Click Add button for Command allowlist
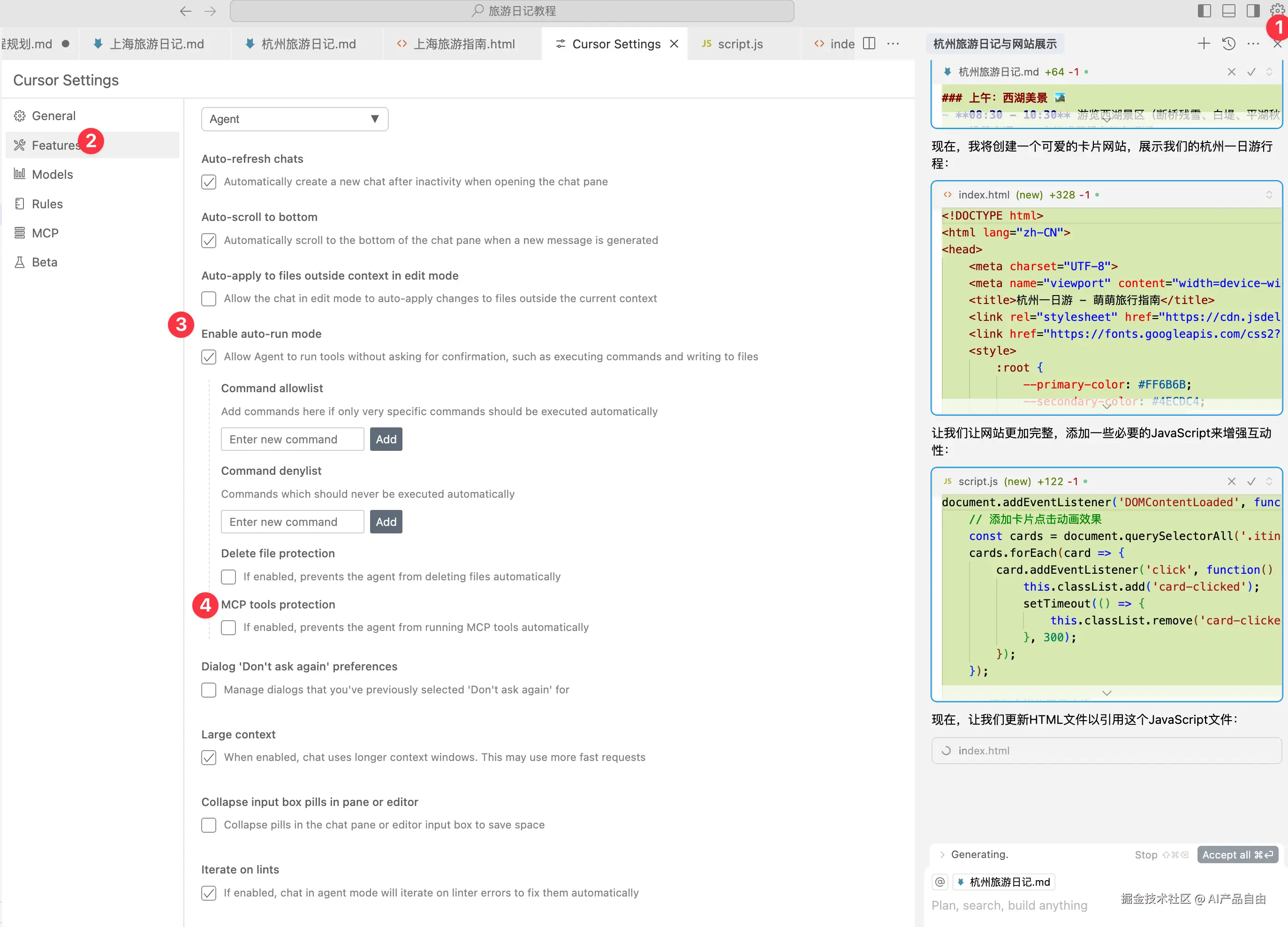 pos(386,439)
